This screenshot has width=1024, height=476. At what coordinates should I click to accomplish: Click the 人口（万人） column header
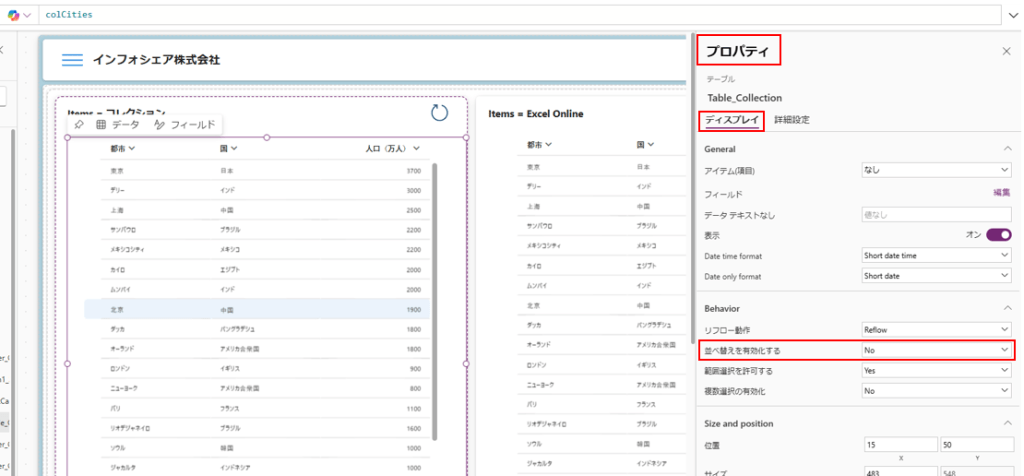[x=392, y=149]
